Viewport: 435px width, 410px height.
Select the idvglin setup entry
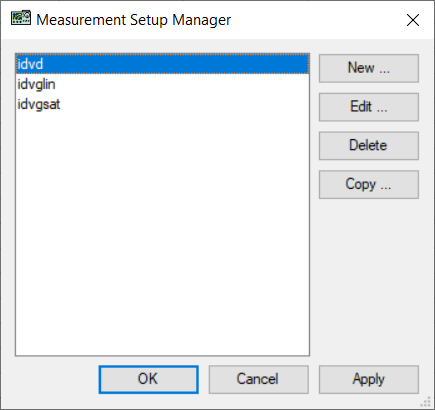click(x=162, y=84)
